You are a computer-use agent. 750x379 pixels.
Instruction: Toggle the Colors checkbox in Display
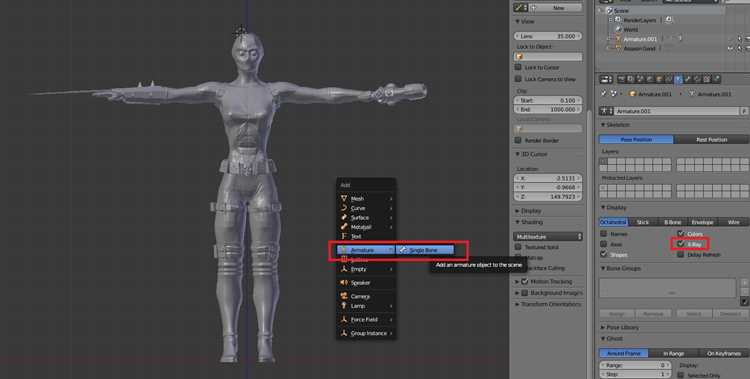tap(680, 234)
